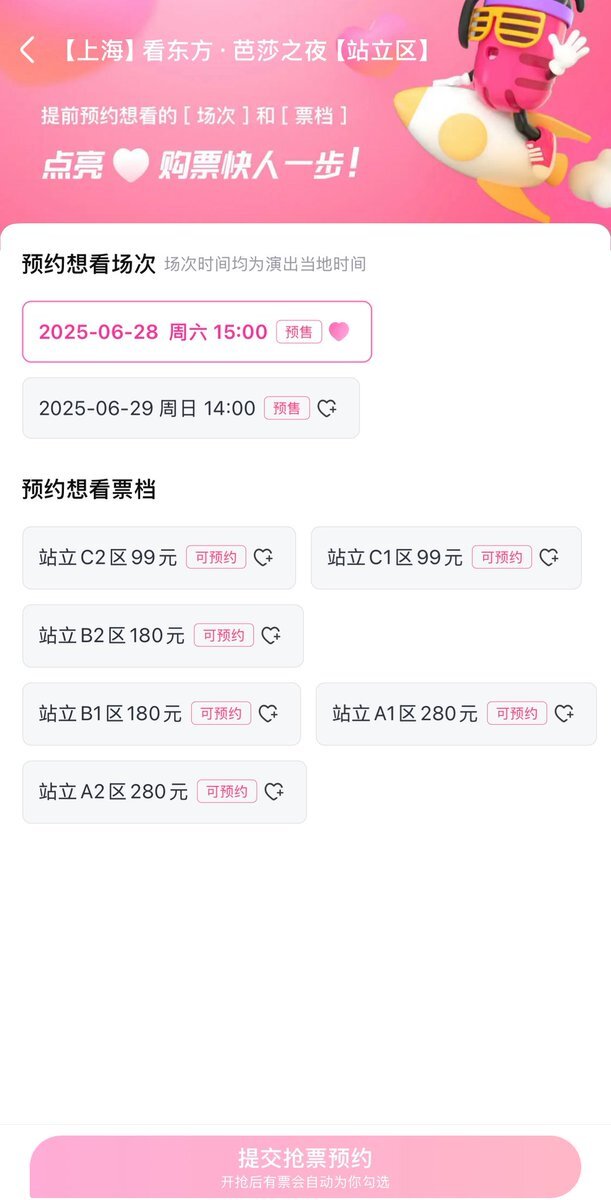
Task: Tap heart-plus icon on 站立C1区 99元
Action: 549,558
